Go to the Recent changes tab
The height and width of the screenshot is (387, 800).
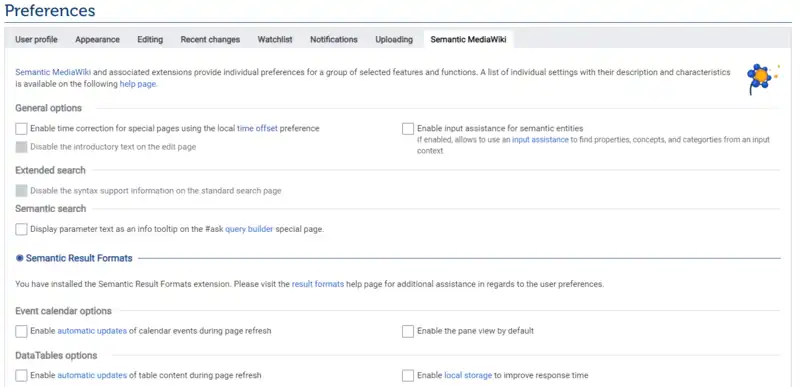pos(210,39)
